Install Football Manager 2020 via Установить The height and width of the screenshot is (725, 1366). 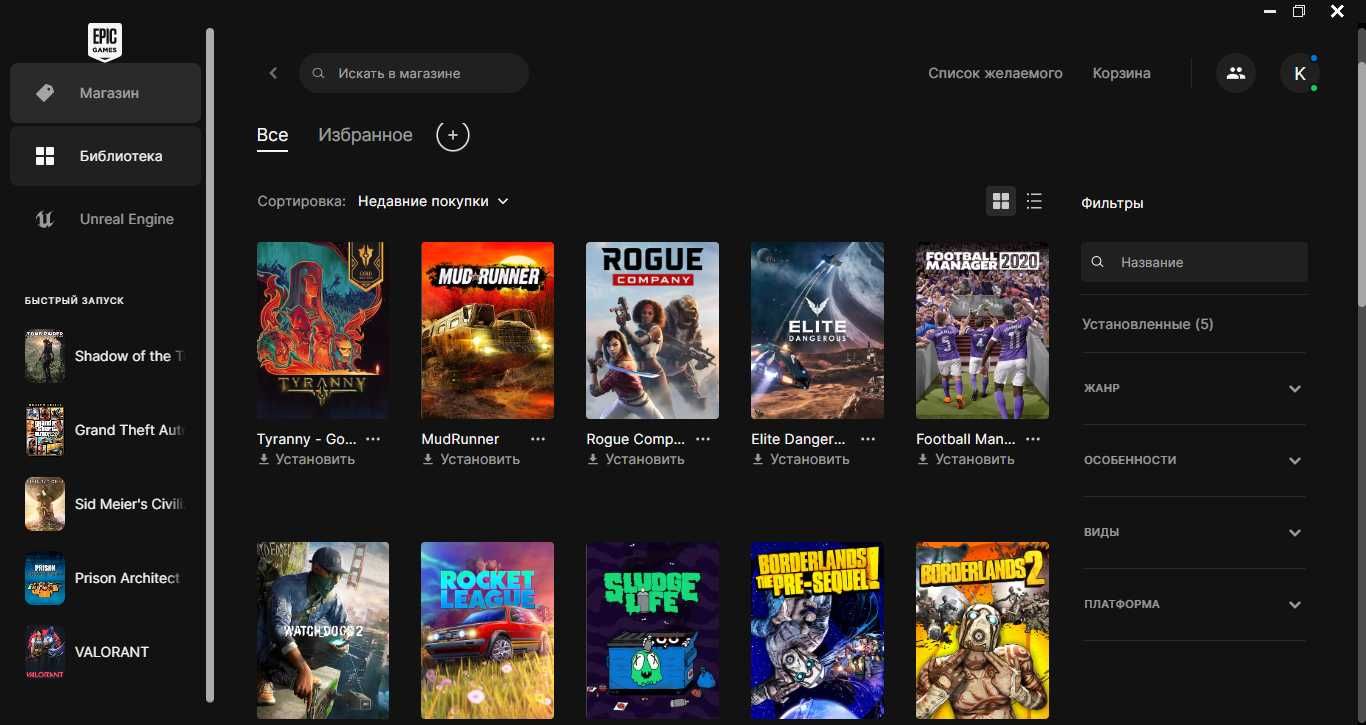click(966, 459)
